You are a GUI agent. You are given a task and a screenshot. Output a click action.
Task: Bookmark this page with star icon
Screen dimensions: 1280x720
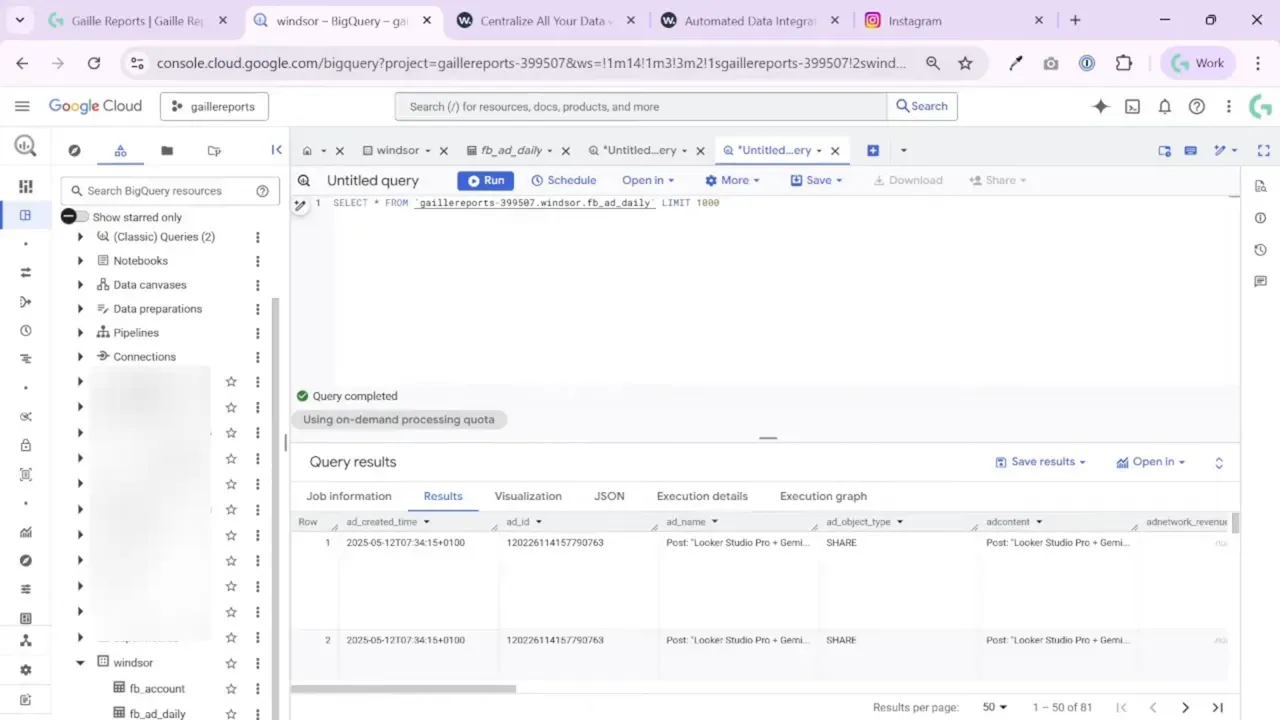[965, 63]
